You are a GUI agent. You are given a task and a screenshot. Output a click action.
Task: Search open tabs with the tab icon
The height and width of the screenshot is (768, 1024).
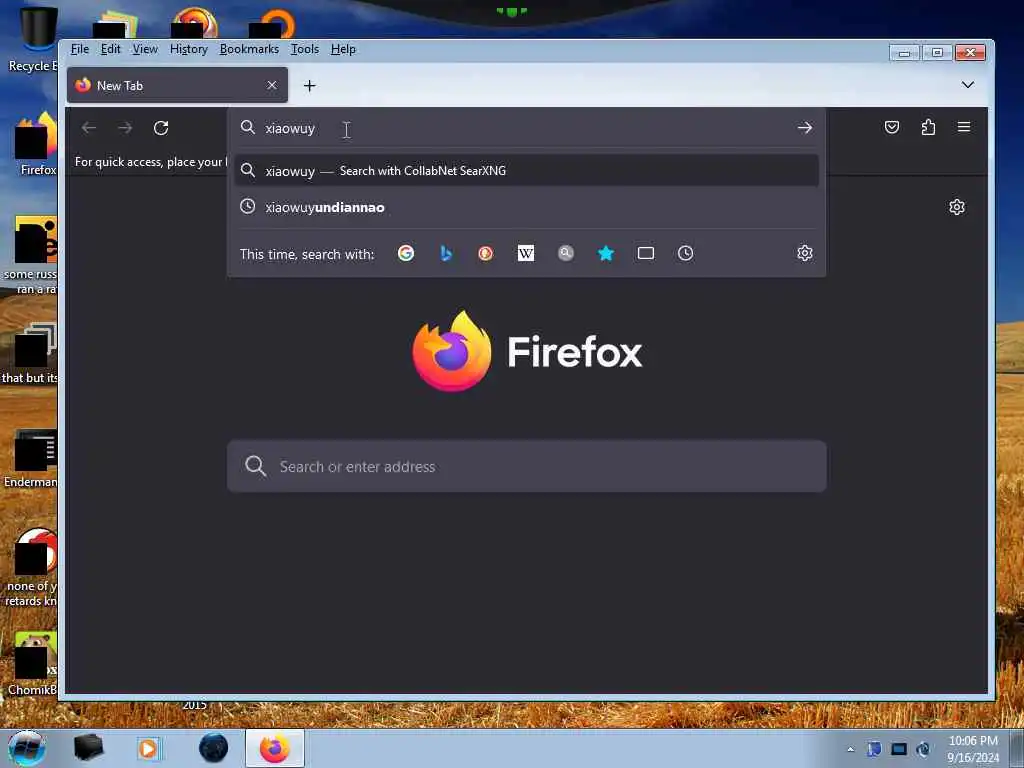click(x=646, y=253)
